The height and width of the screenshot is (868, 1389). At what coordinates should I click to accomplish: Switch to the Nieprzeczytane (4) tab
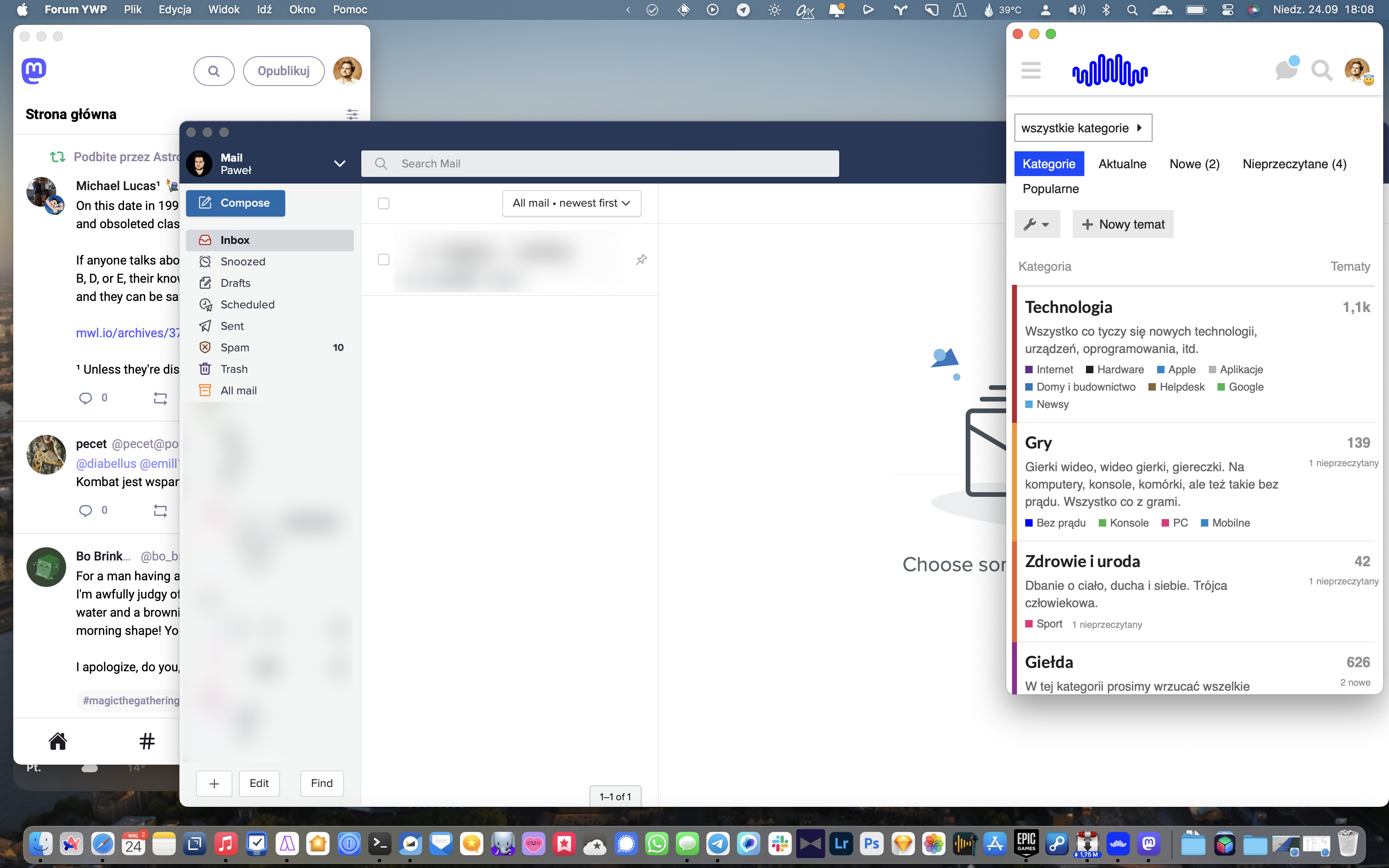coord(1294,164)
